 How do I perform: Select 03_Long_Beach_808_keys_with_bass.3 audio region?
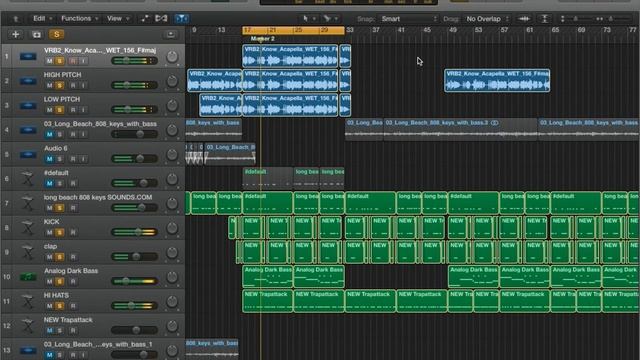point(460,129)
